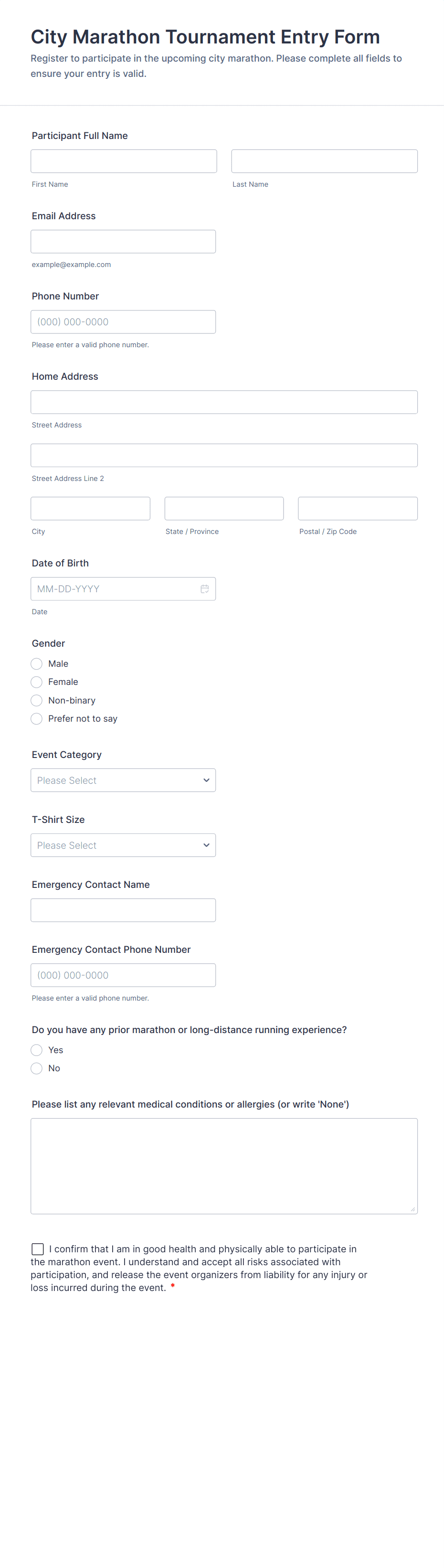The image size is (444, 1568).
Task: Click the First Name input field
Action: pyautogui.click(x=124, y=161)
